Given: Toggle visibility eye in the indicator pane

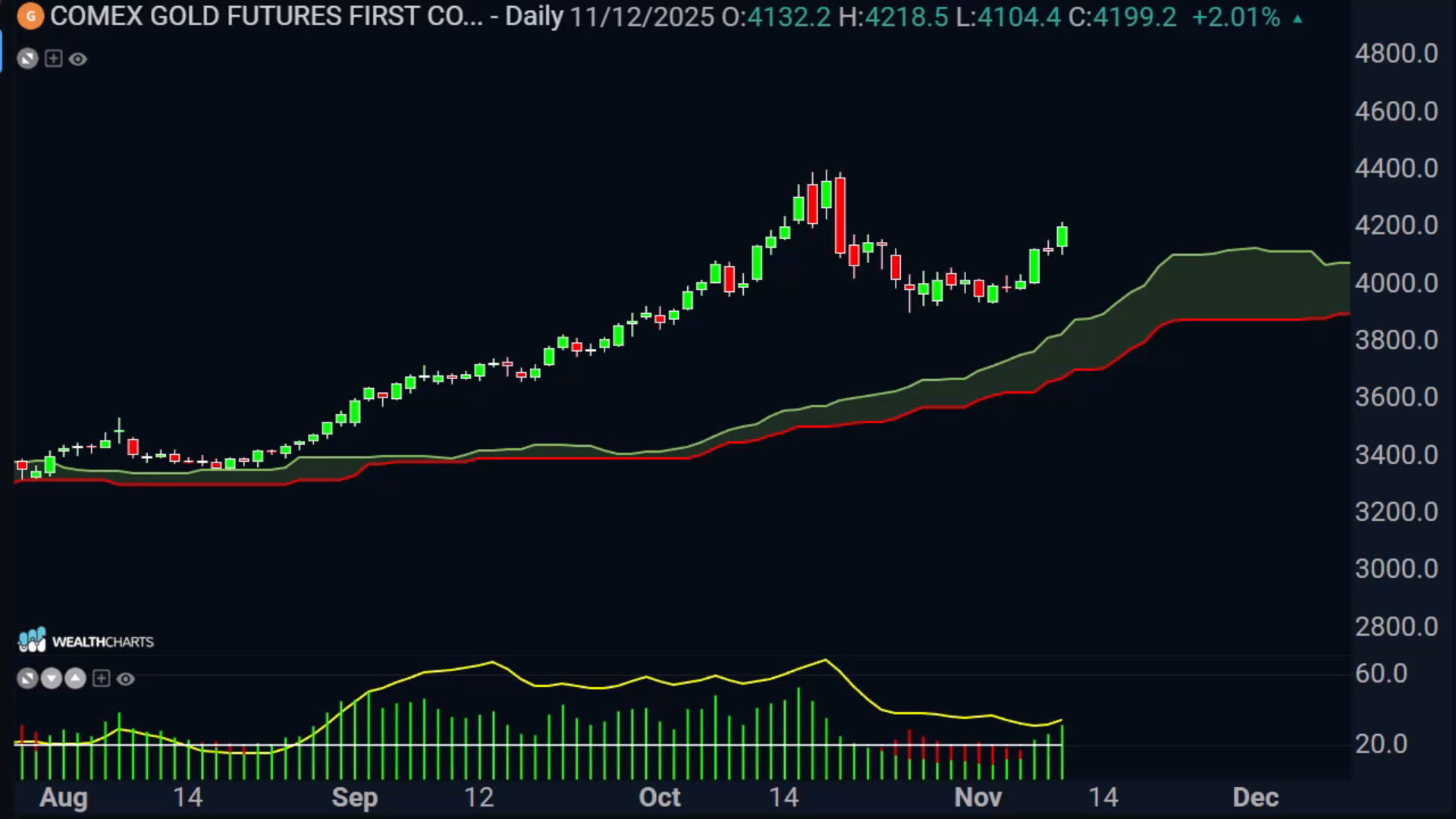Looking at the screenshot, I should tap(126, 679).
